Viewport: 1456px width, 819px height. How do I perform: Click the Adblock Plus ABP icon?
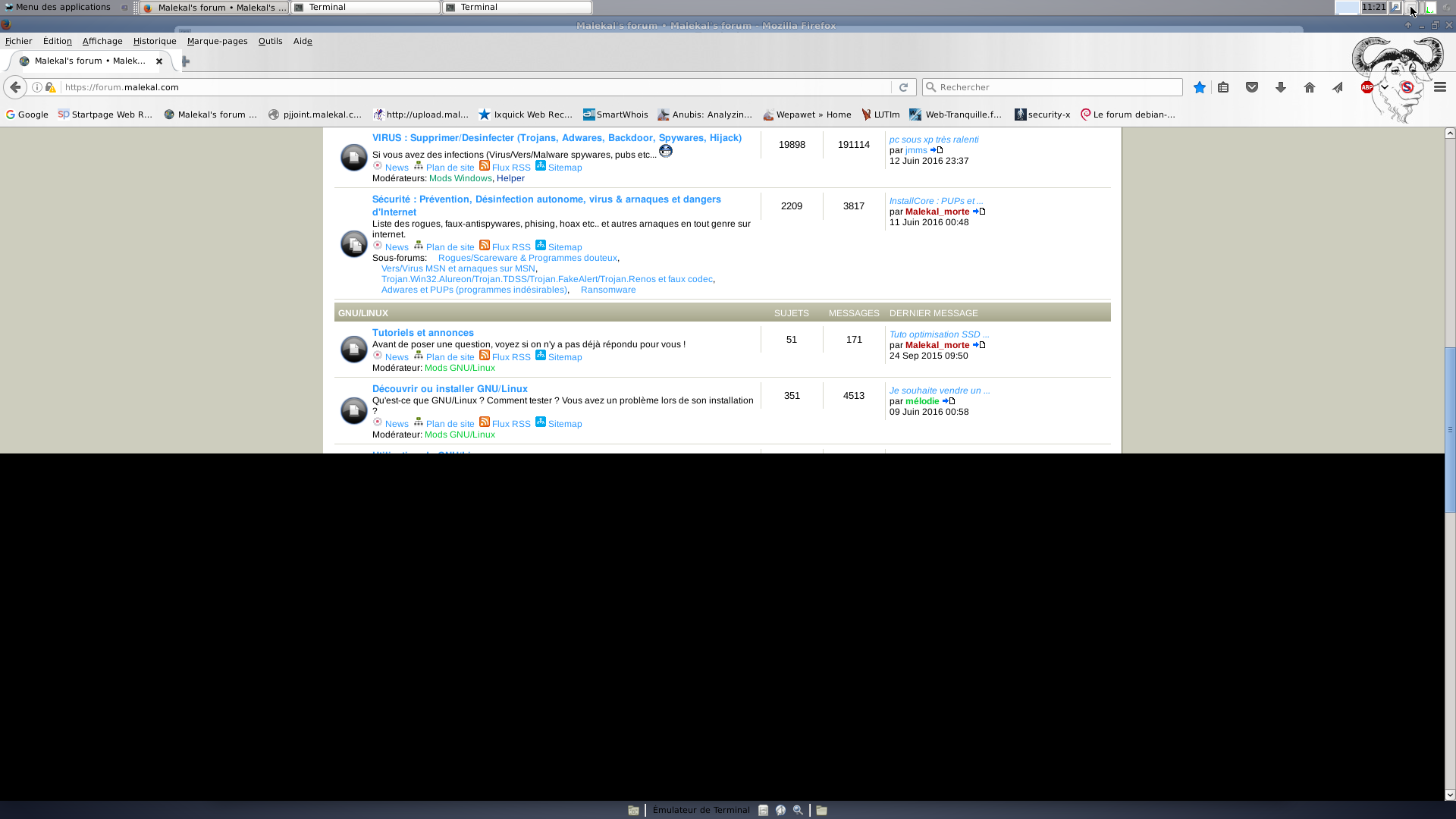coord(1367,87)
